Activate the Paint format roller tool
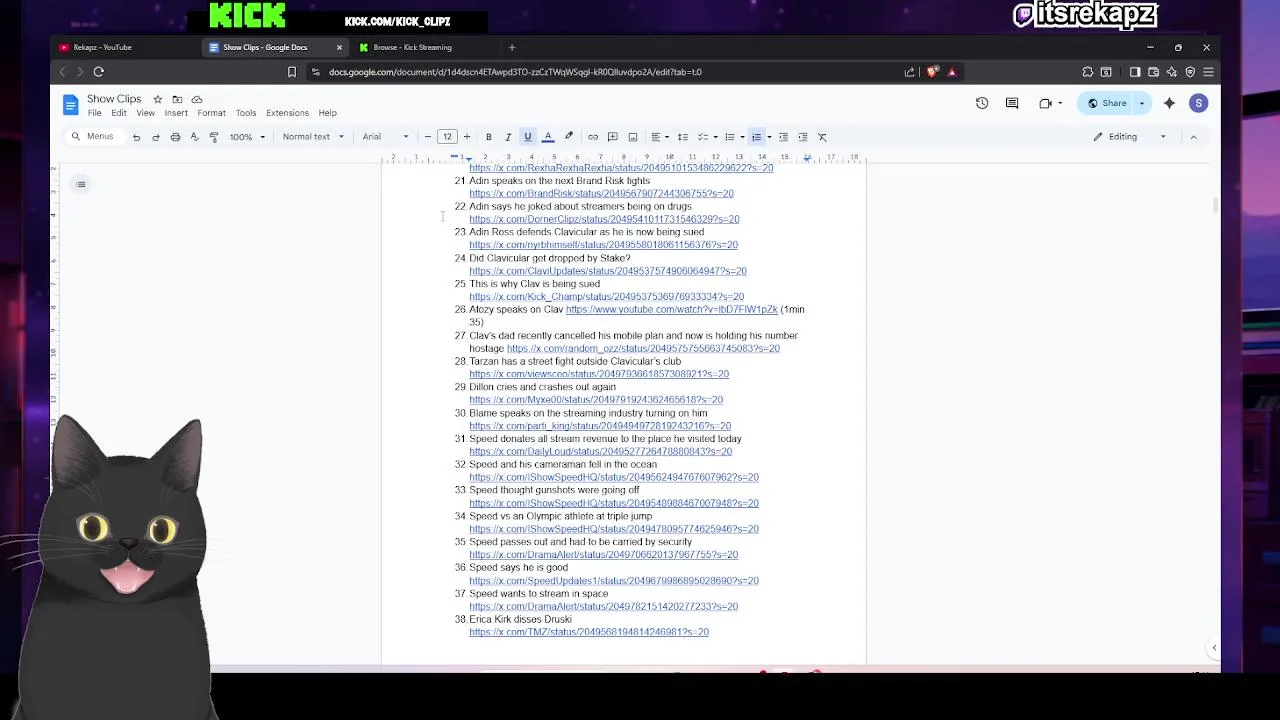The height and width of the screenshot is (720, 1280). point(213,137)
